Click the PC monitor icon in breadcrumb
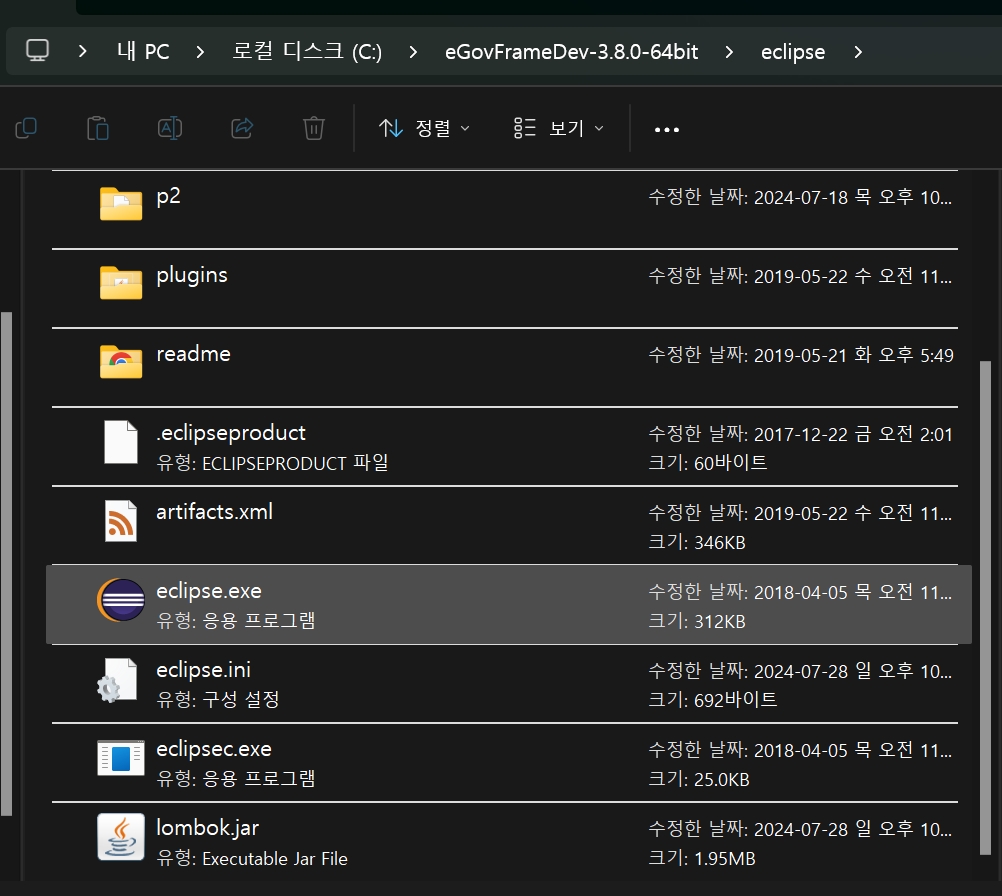1002x896 pixels. pyautogui.click(x=37, y=50)
